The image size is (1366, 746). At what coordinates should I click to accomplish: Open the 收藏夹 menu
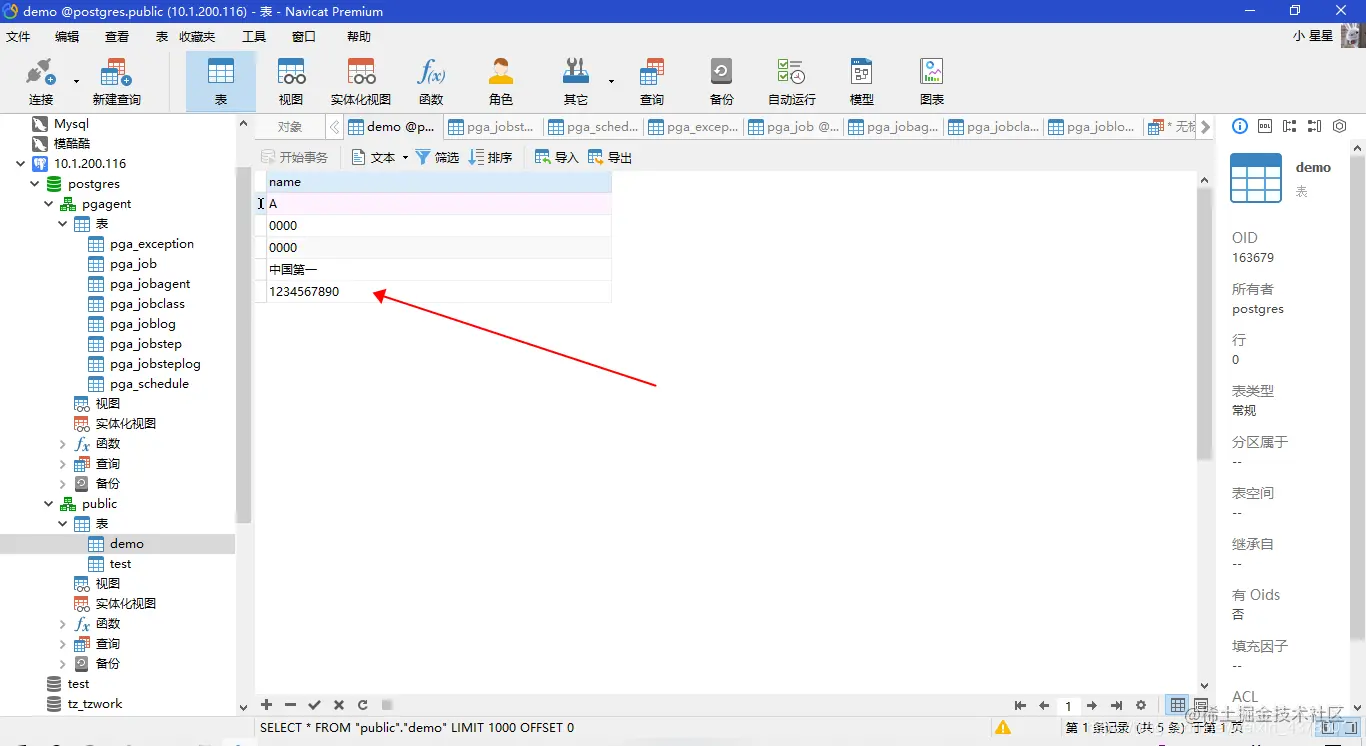click(197, 36)
